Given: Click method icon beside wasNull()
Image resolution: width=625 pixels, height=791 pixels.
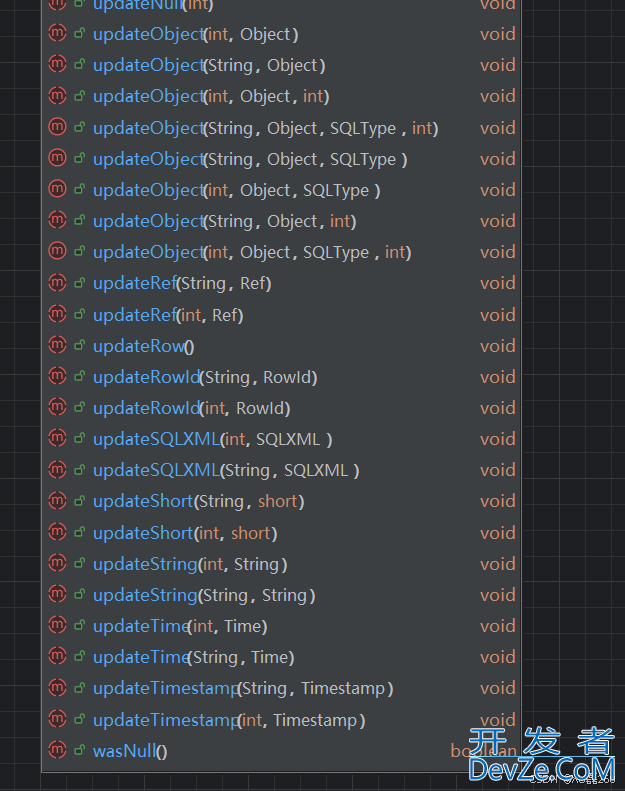Looking at the screenshot, I should [58, 750].
